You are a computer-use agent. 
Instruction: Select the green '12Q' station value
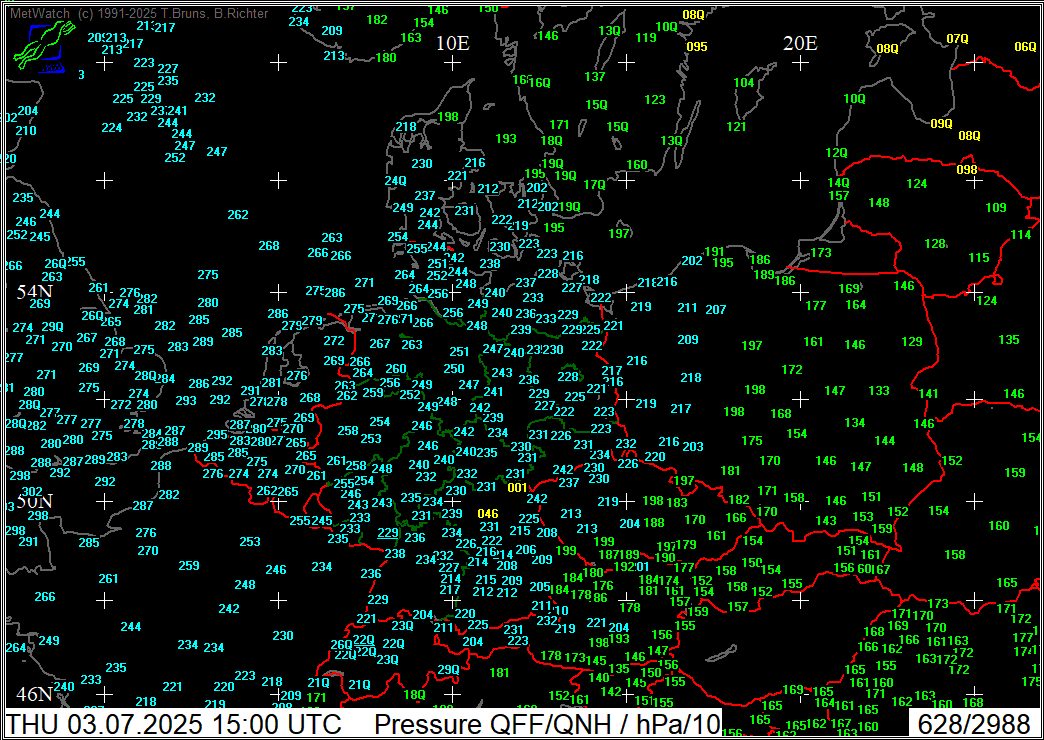836,152
